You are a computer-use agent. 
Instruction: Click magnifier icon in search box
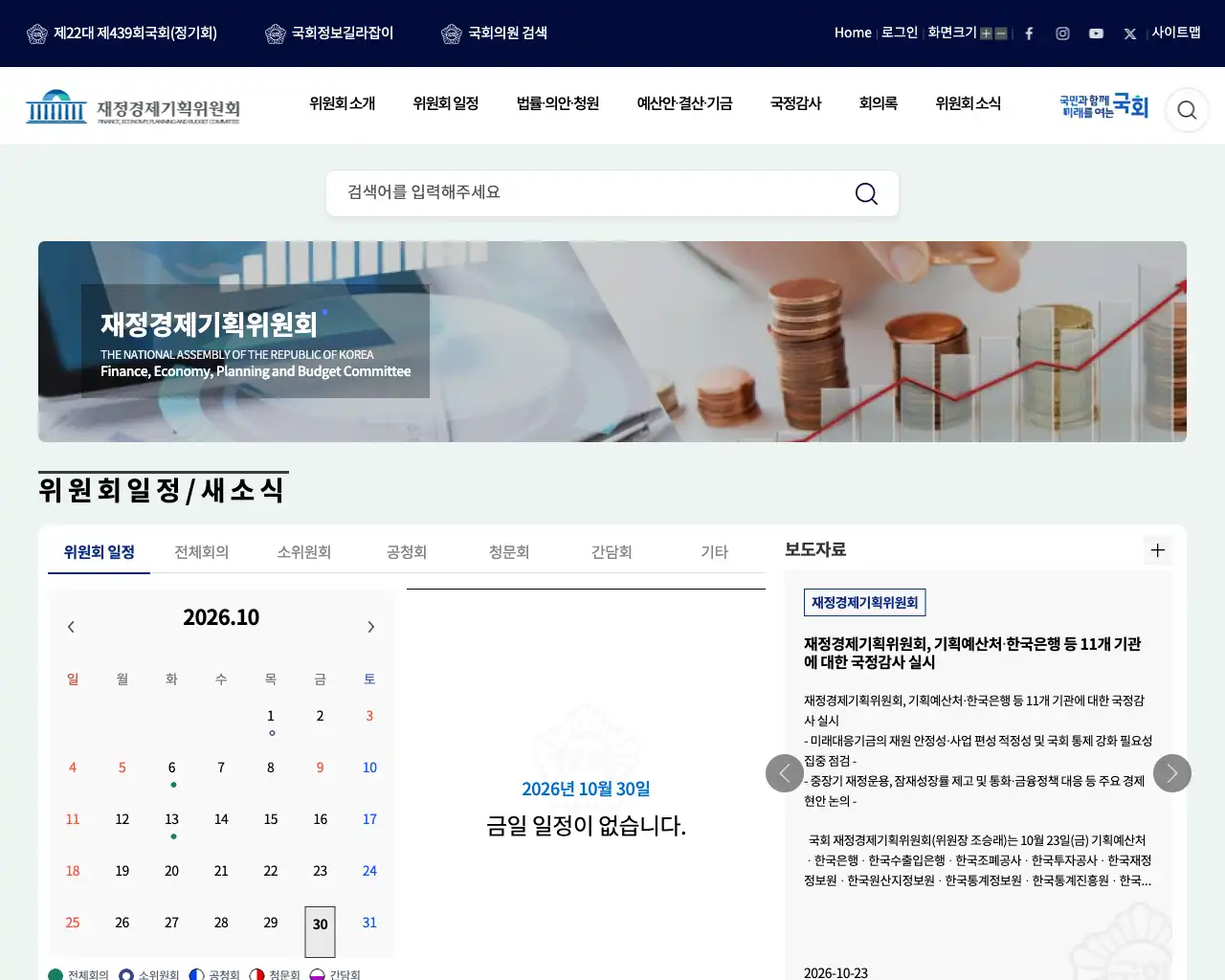pyautogui.click(x=866, y=193)
